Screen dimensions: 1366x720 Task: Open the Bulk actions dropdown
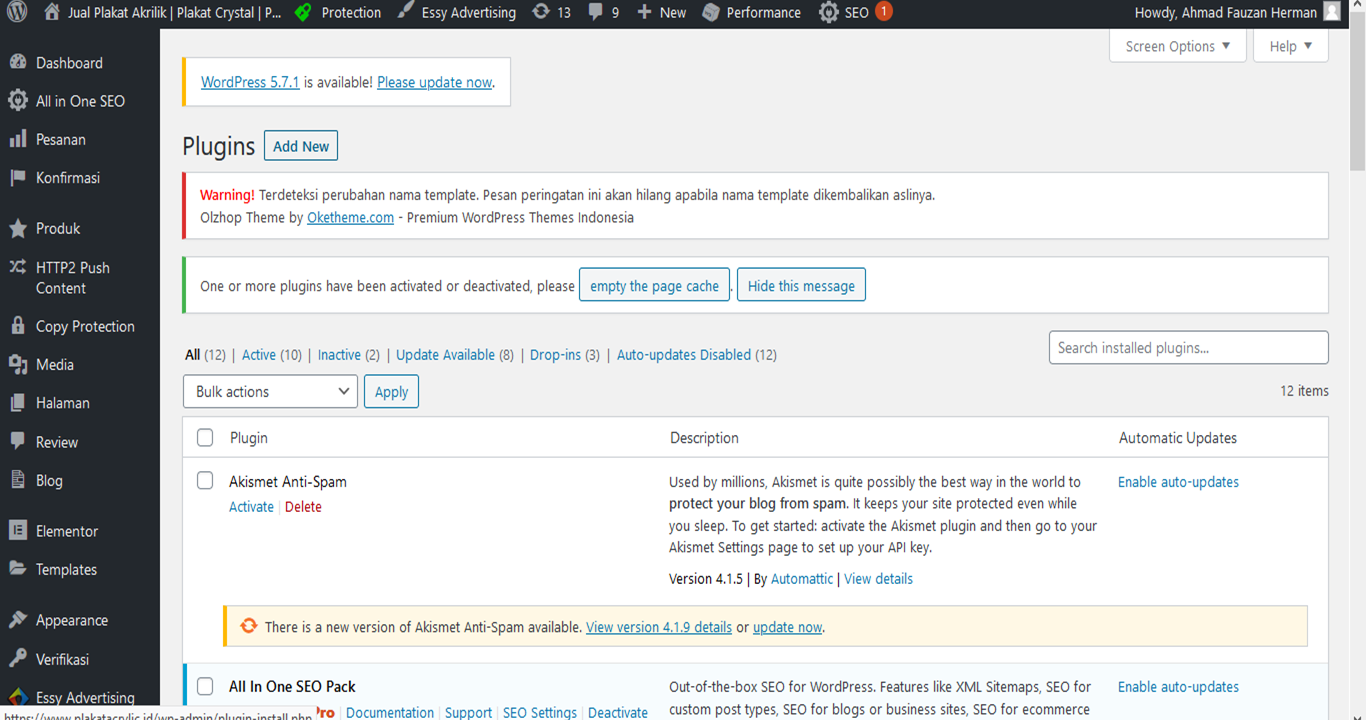coord(270,391)
